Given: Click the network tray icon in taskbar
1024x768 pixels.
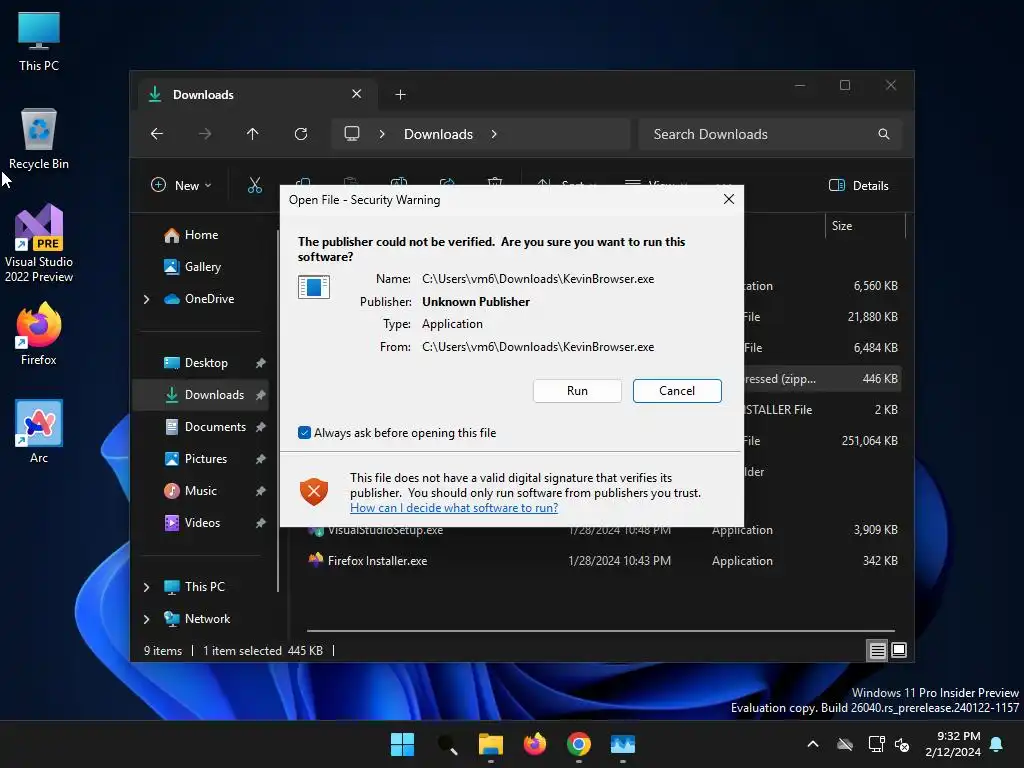Looking at the screenshot, I should [x=876, y=744].
